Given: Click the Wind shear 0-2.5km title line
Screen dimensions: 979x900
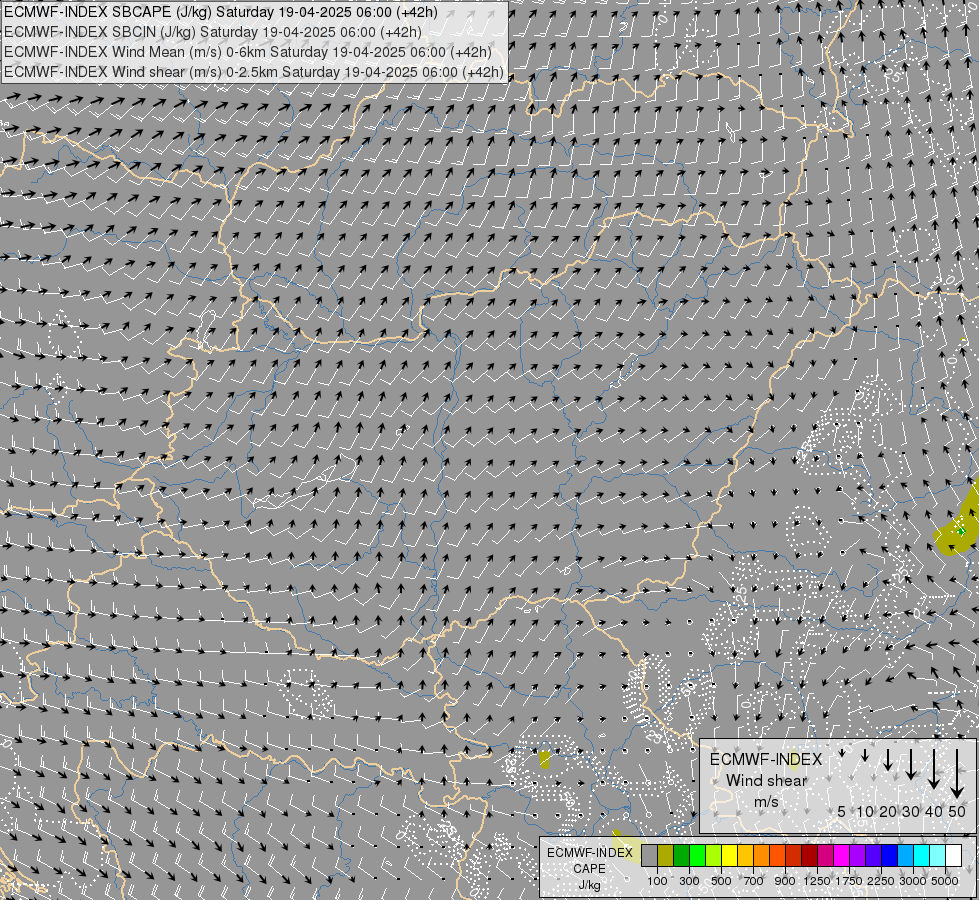Looking at the screenshot, I should click(x=253, y=72).
